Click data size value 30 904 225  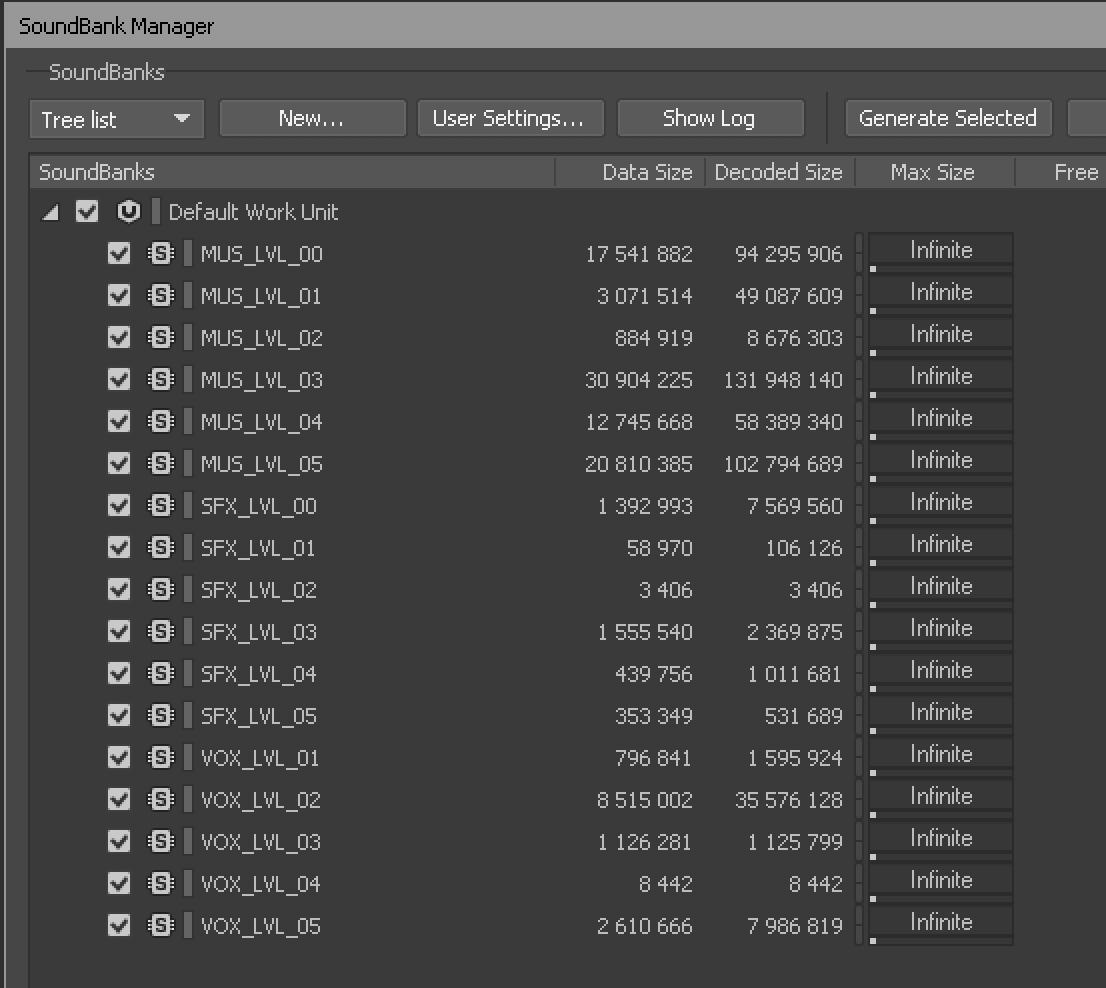point(638,380)
